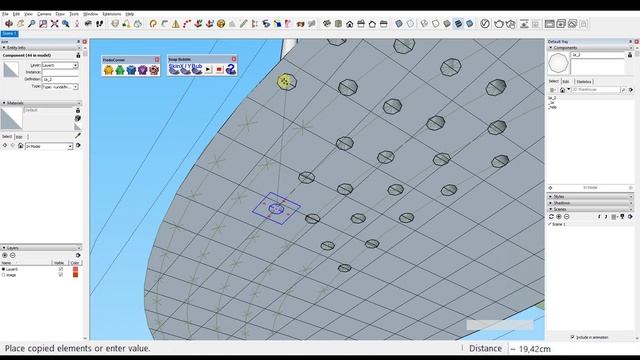Click image layer red color swatch
The image size is (640, 360).
click(75, 275)
